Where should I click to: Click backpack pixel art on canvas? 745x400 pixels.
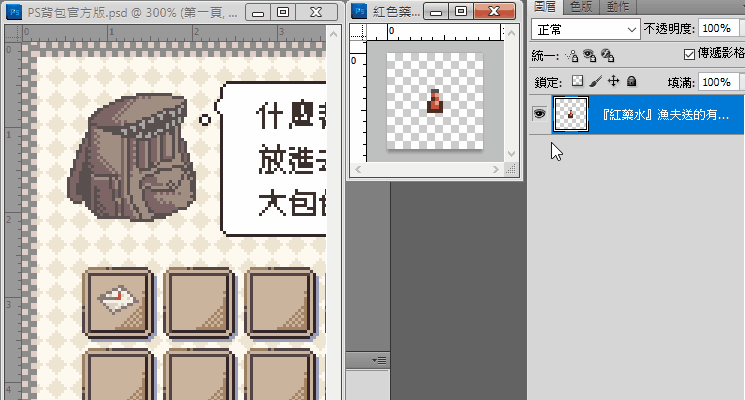[132, 157]
